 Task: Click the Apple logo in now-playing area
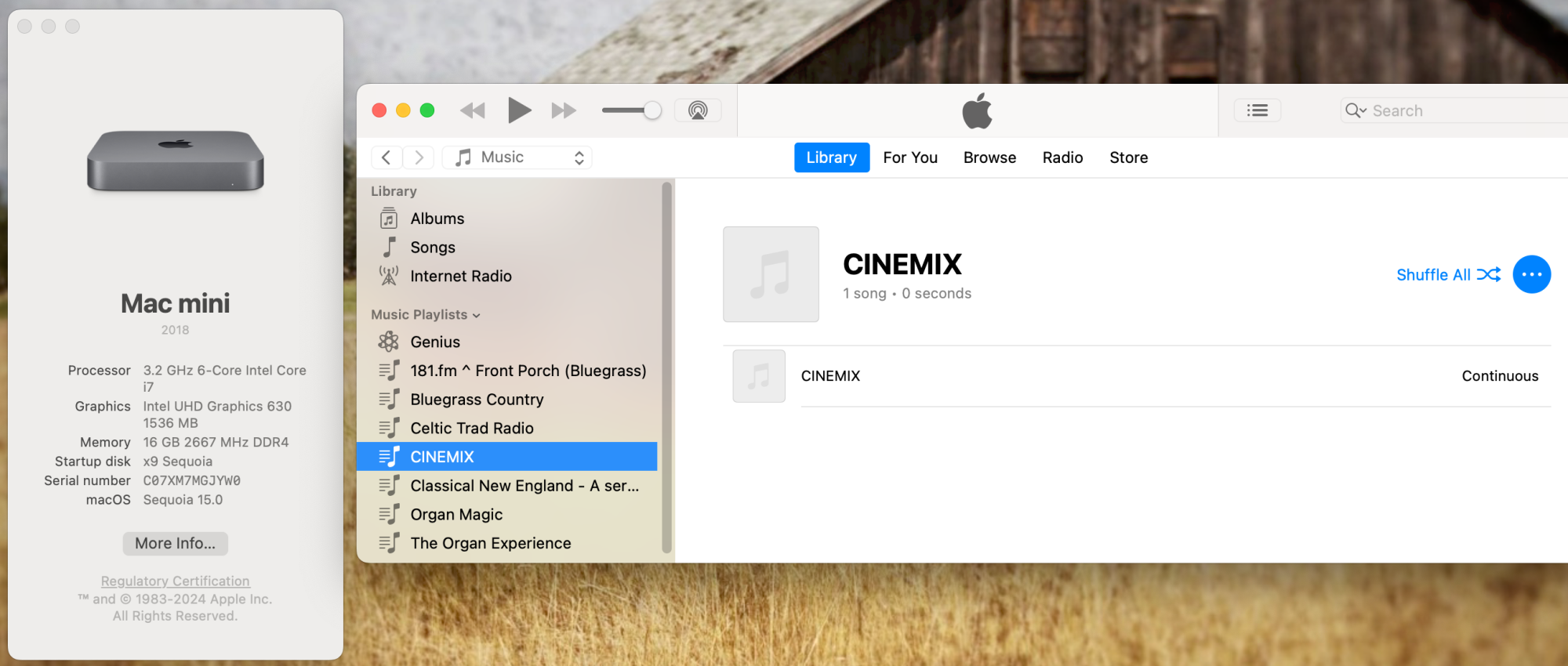pyautogui.click(x=977, y=110)
